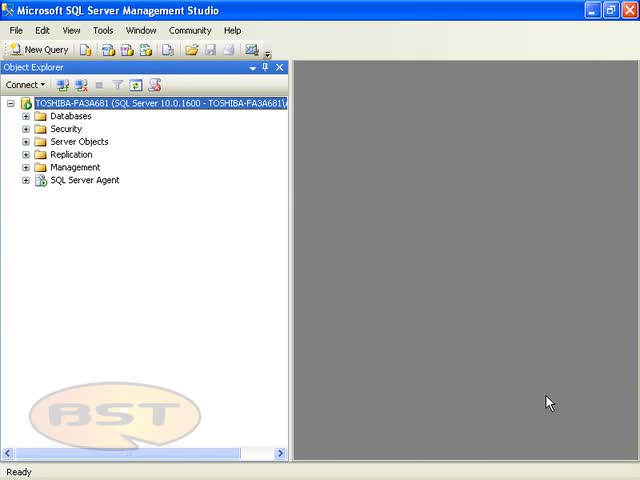Click the New Query button
This screenshot has width=640, height=480.
39,50
